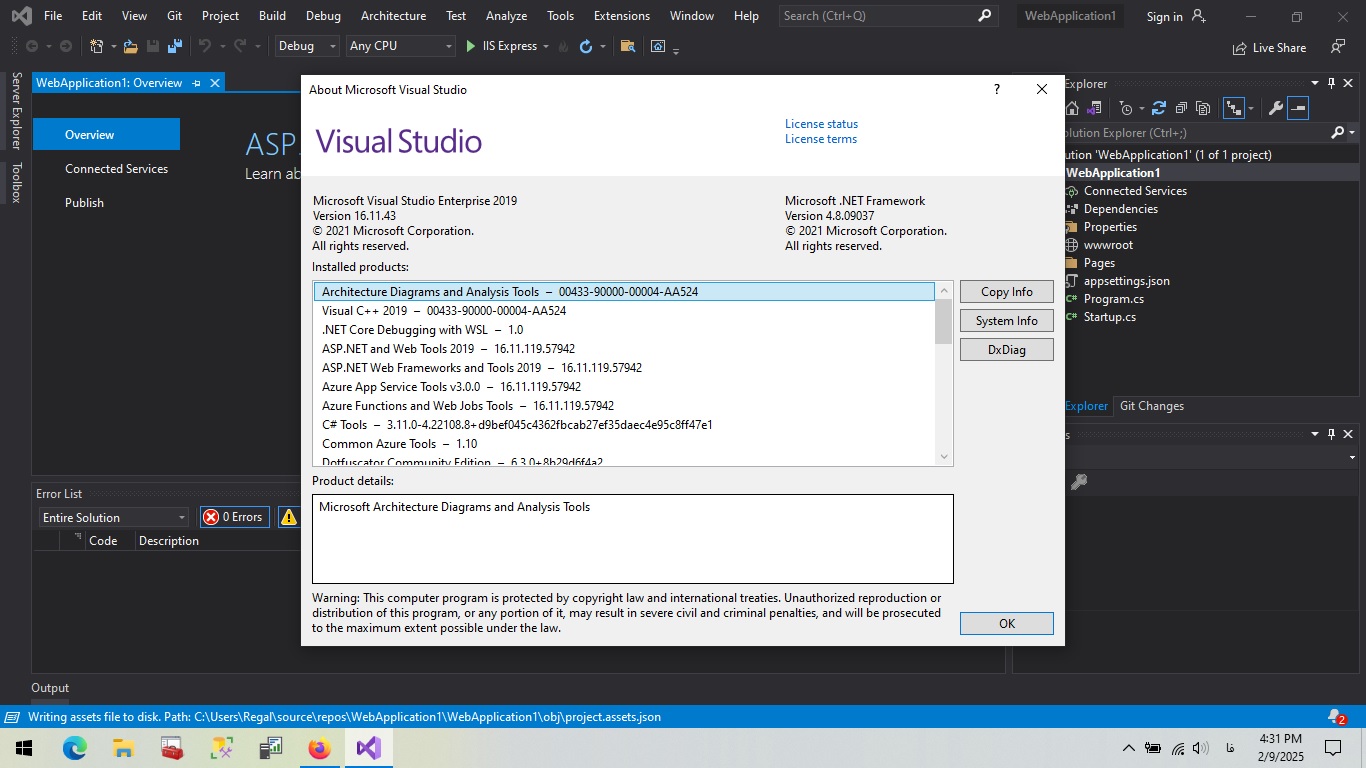Open the File menu
The image size is (1366, 768).
[53, 16]
